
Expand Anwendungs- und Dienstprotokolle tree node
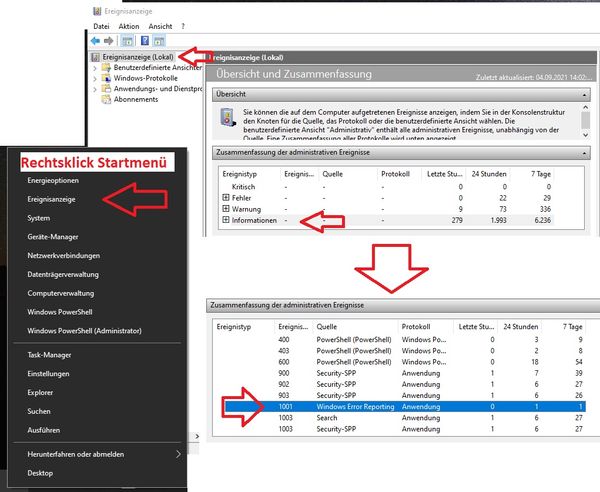coord(97,90)
